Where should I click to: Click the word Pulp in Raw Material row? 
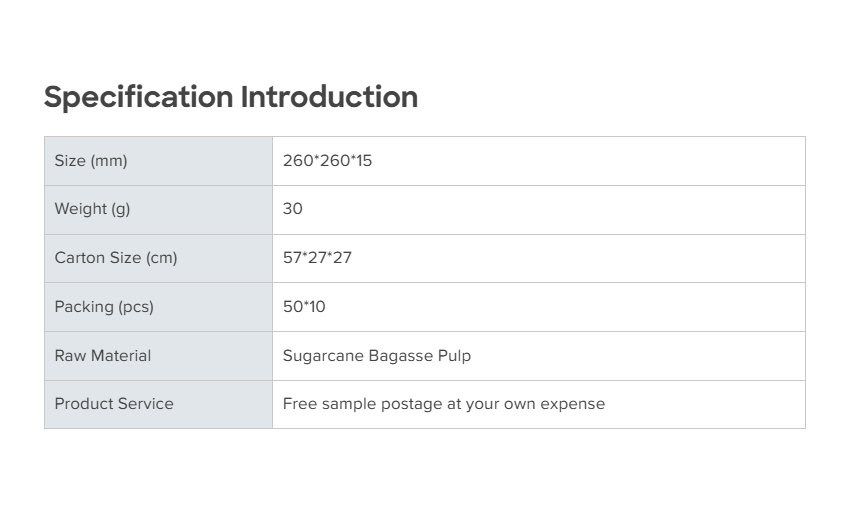click(x=453, y=356)
